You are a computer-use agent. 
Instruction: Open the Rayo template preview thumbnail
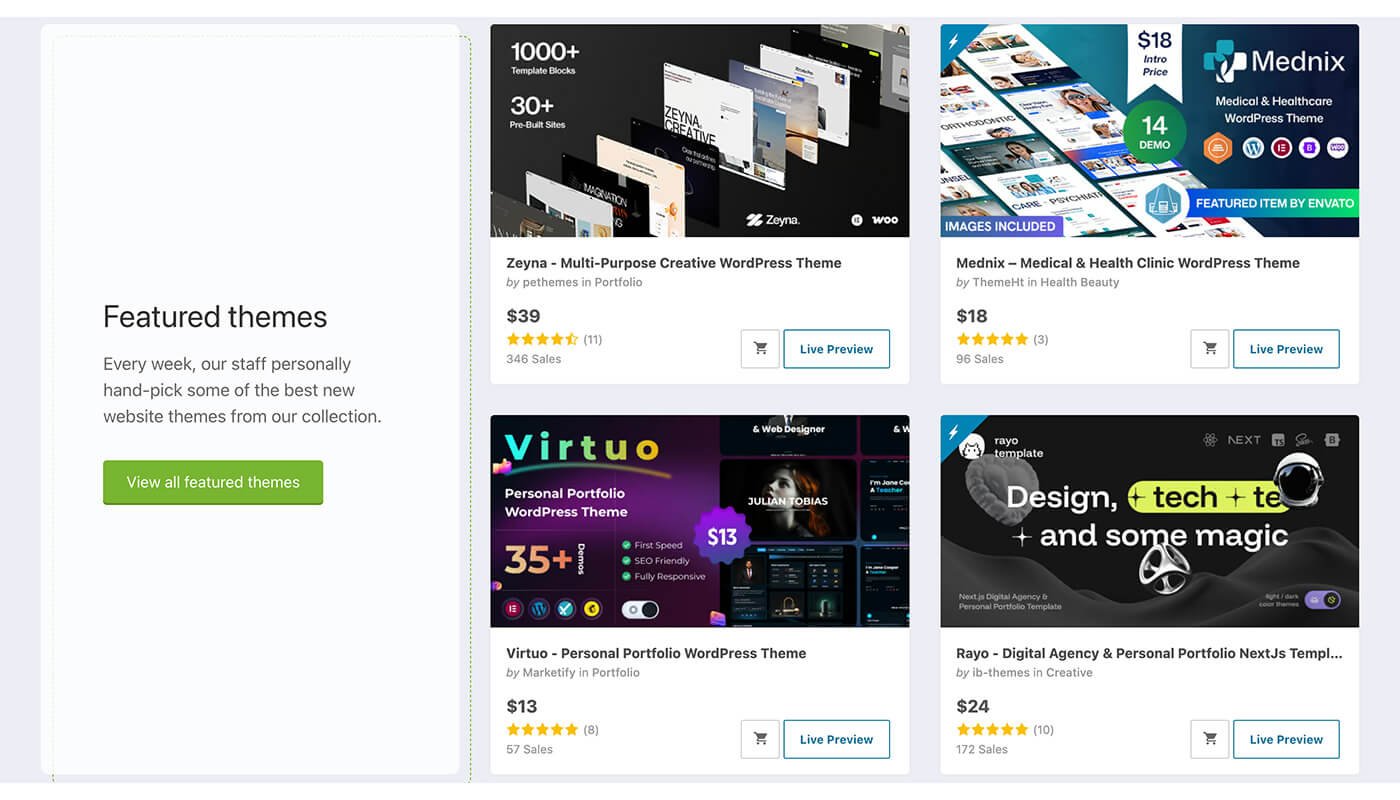click(1150, 521)
